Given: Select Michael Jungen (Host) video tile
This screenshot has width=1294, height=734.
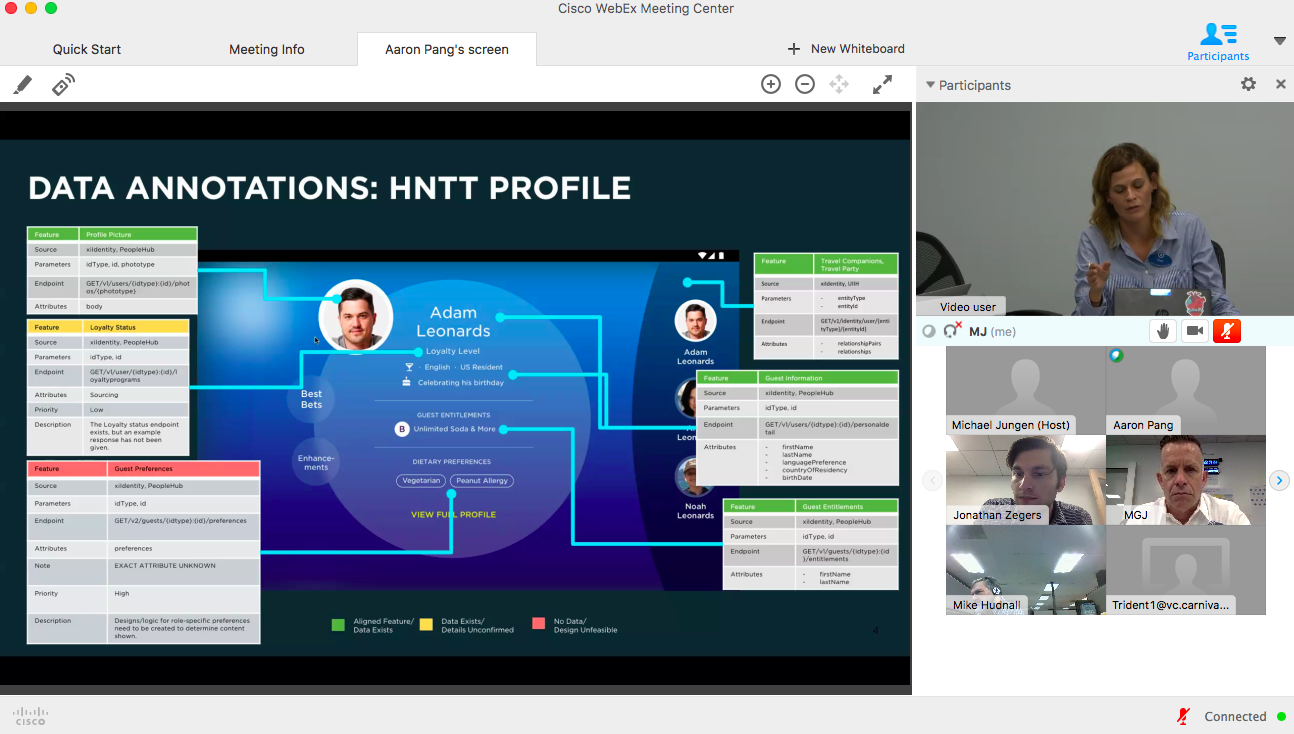Looking at the screenshot, I should pos(1026,391).
